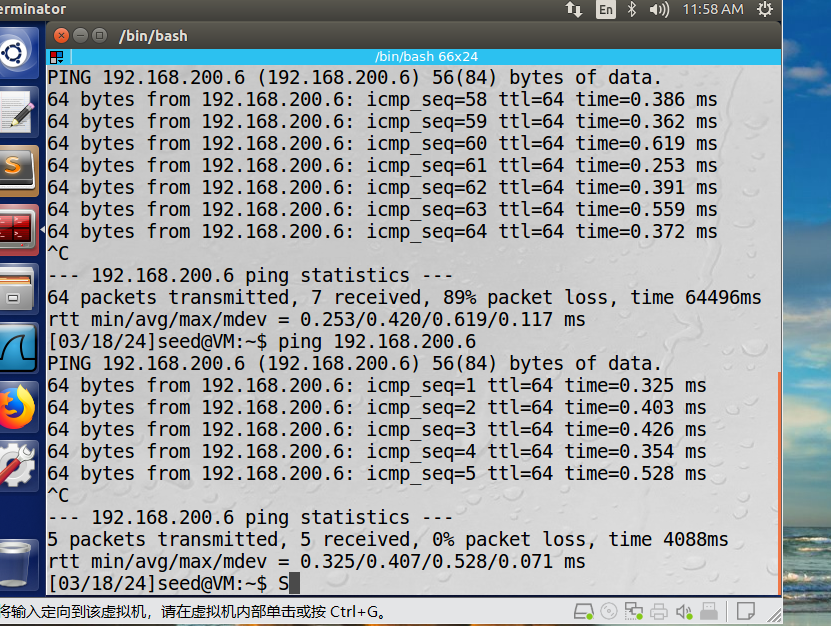Open the Ubuntu Dash search launcher
831x626 pixels.
click(x=17, y=53)
